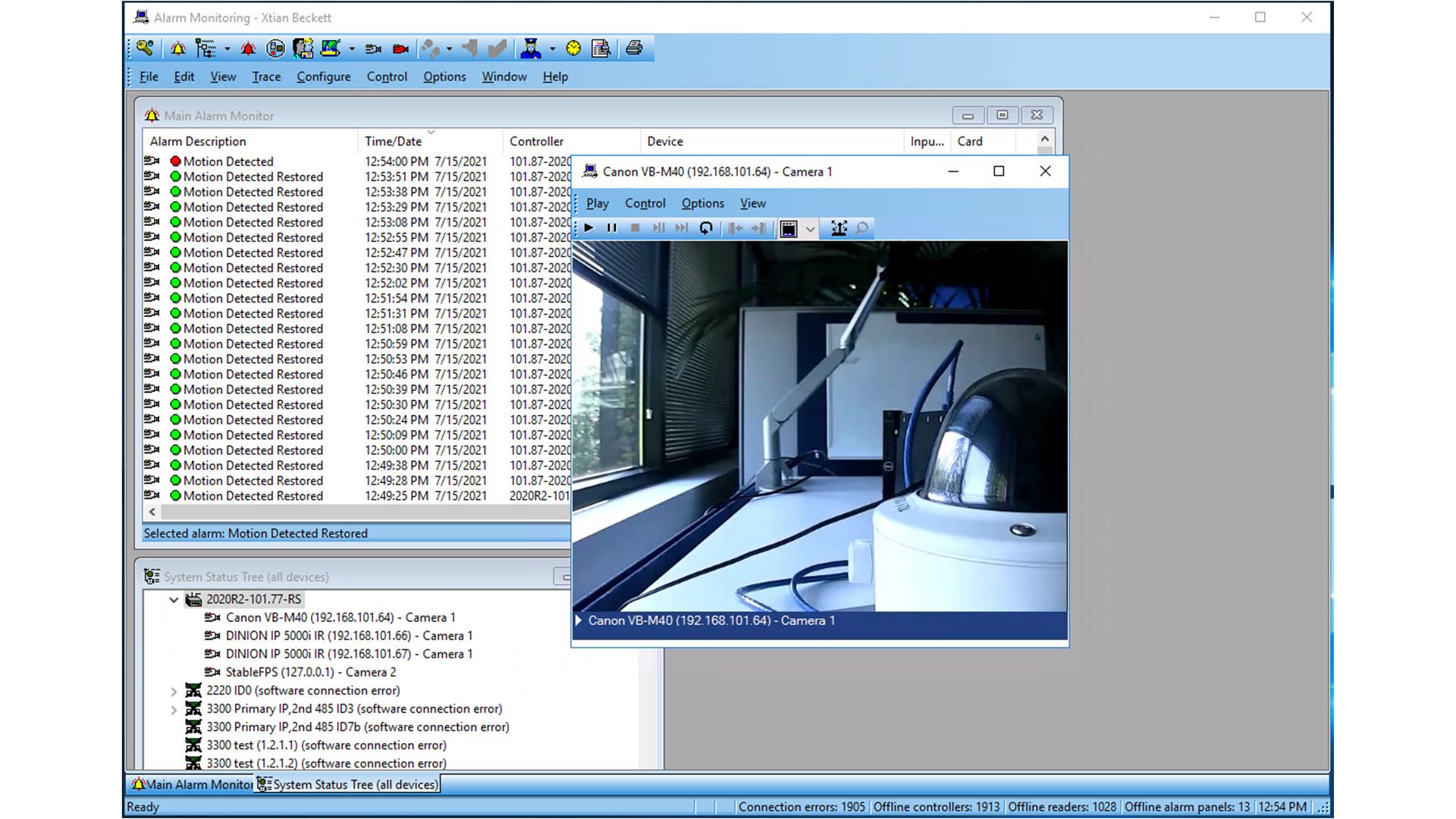Open the Configure menu
This screenshot has height=819, width=1456.
tap(323, 77)
